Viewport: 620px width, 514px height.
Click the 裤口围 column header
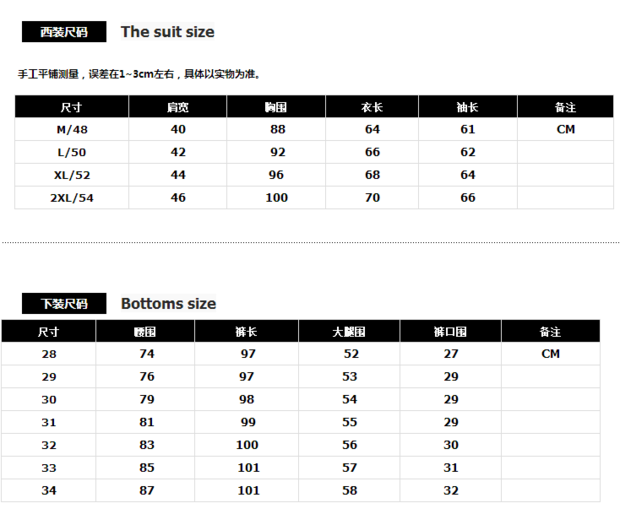click(450, 332)
